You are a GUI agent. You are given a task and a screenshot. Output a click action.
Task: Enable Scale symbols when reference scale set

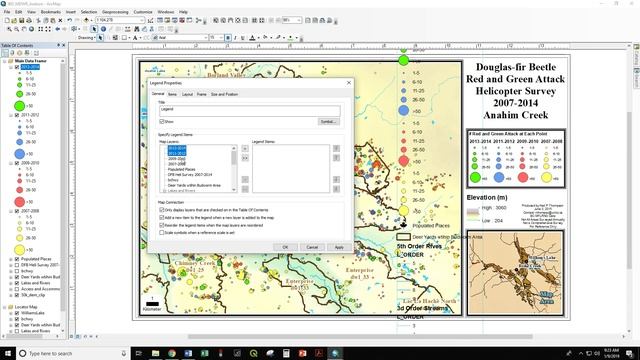click(162, 233)
